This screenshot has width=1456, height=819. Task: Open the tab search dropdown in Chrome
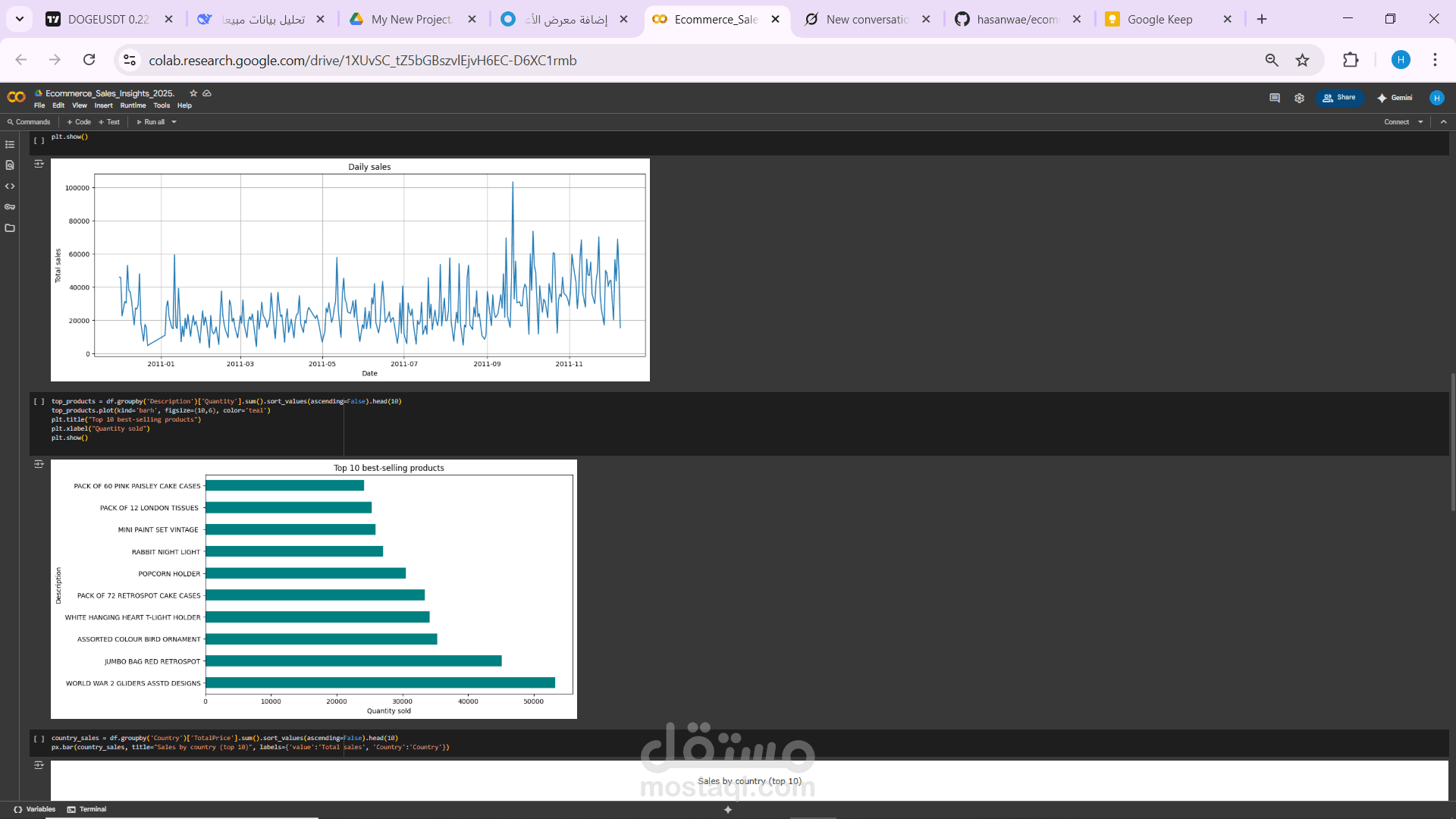[20, 19]
